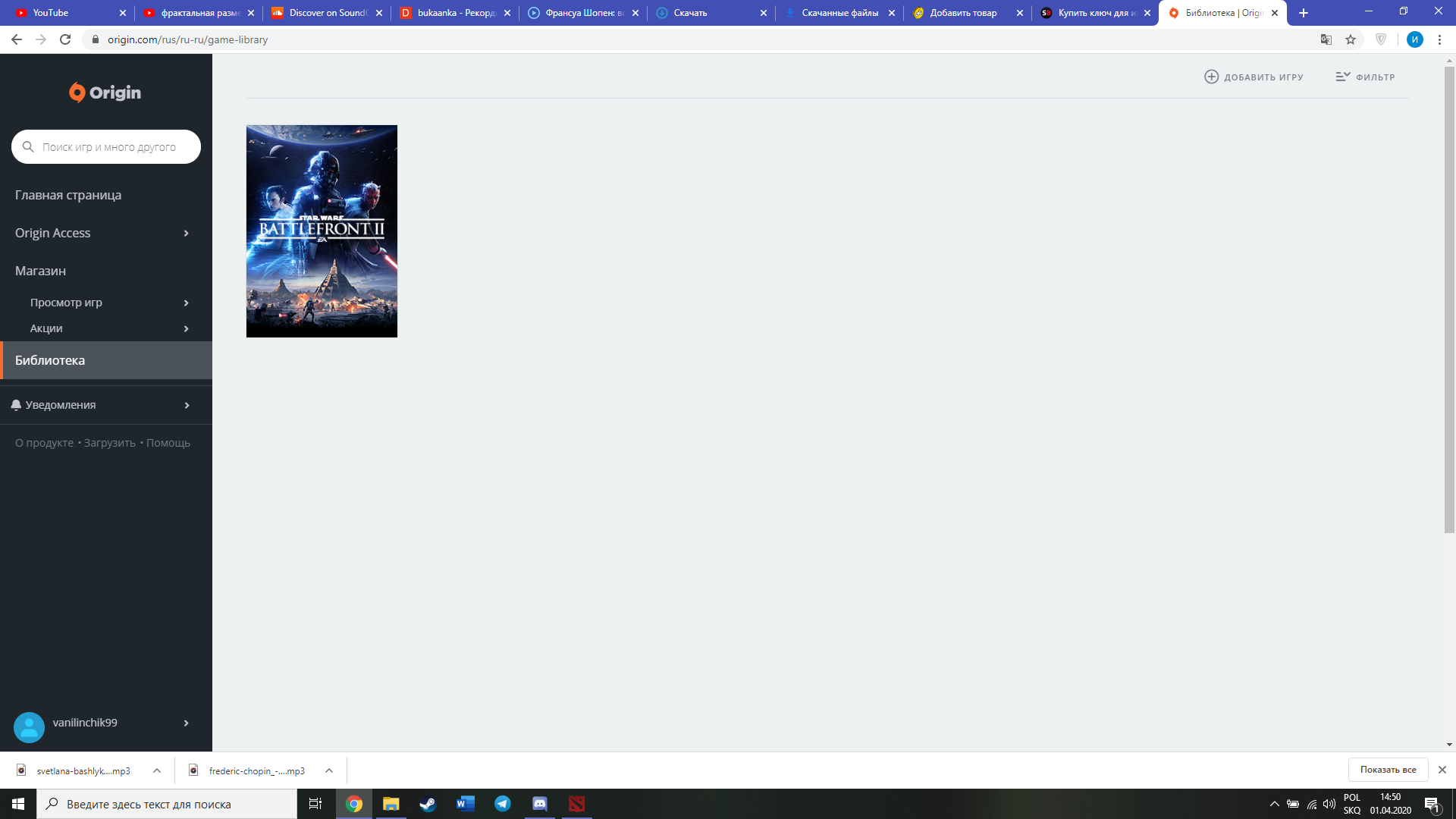Viewport: 1456px width, 819px height.
Task: Open the action center notification icon
Action: (1432, 805)
